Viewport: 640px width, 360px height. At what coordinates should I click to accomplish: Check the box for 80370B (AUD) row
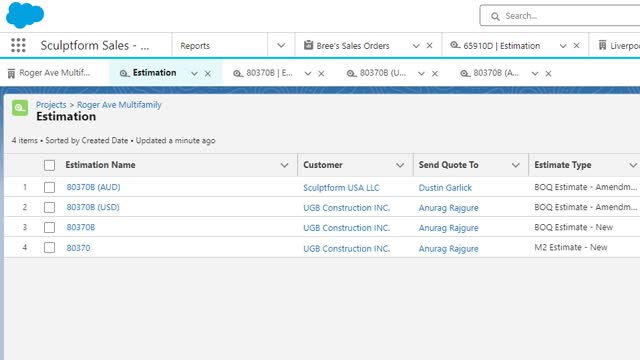pyautogui.click(x=49, y=187)
